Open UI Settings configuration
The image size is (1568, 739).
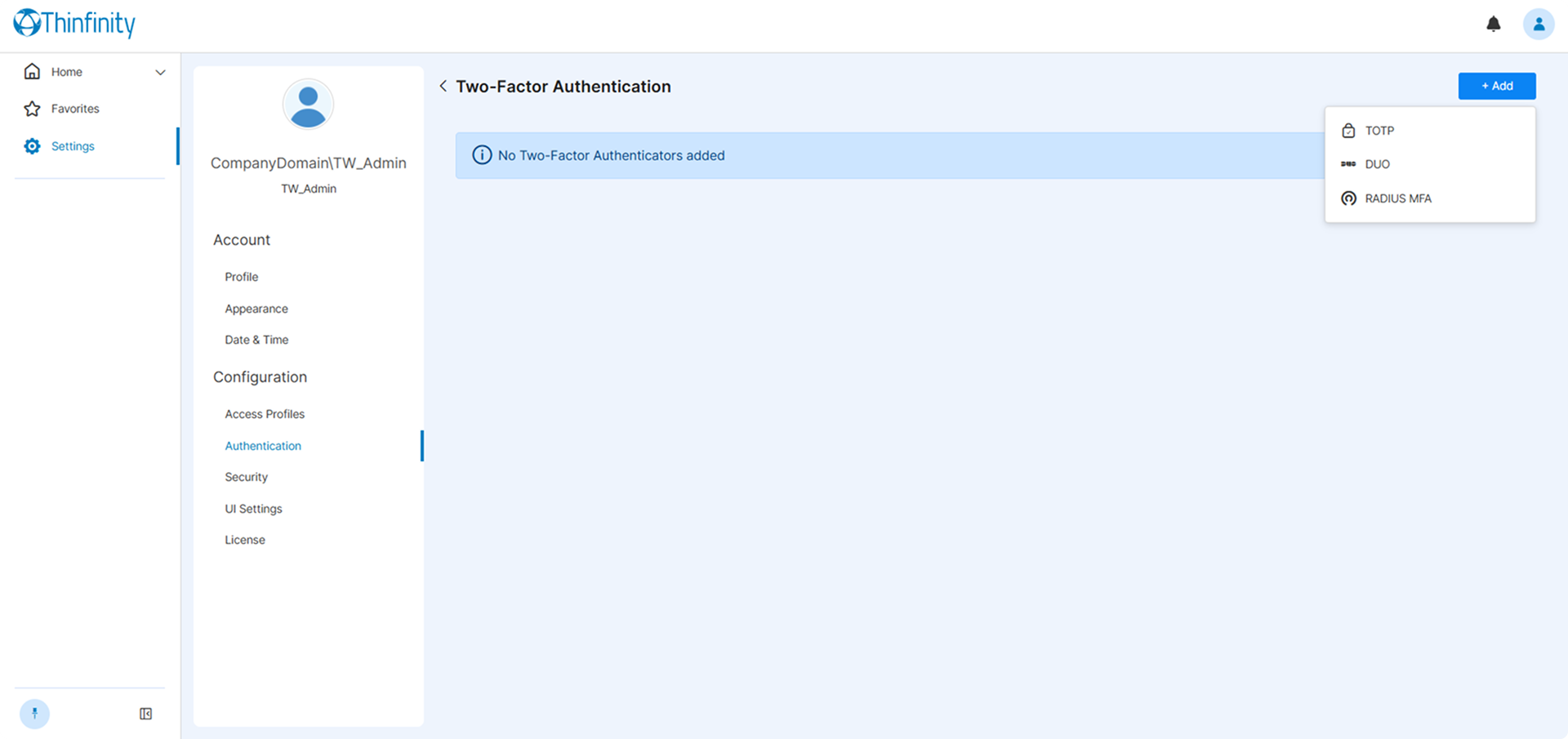[x=253, y=509]
